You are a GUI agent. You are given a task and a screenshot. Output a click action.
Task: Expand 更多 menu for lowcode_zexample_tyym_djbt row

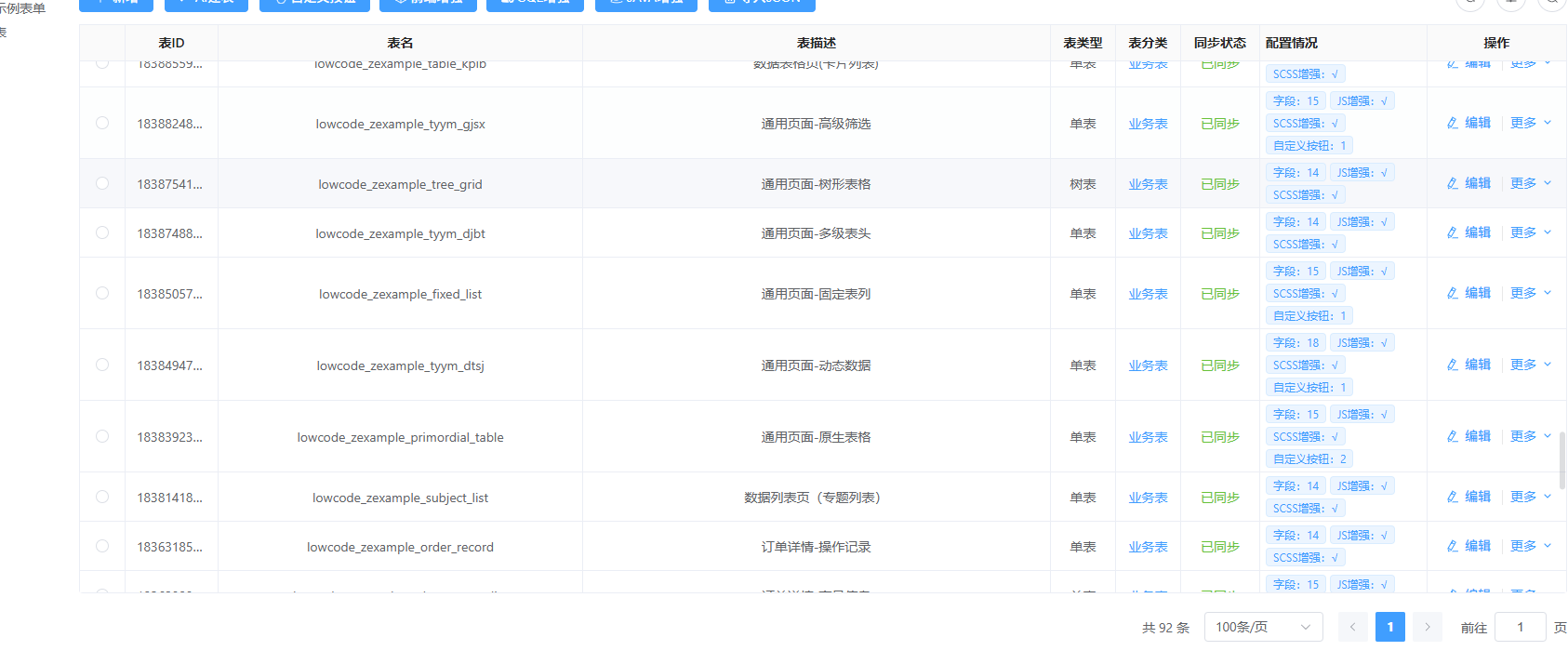click(1530, 232)
